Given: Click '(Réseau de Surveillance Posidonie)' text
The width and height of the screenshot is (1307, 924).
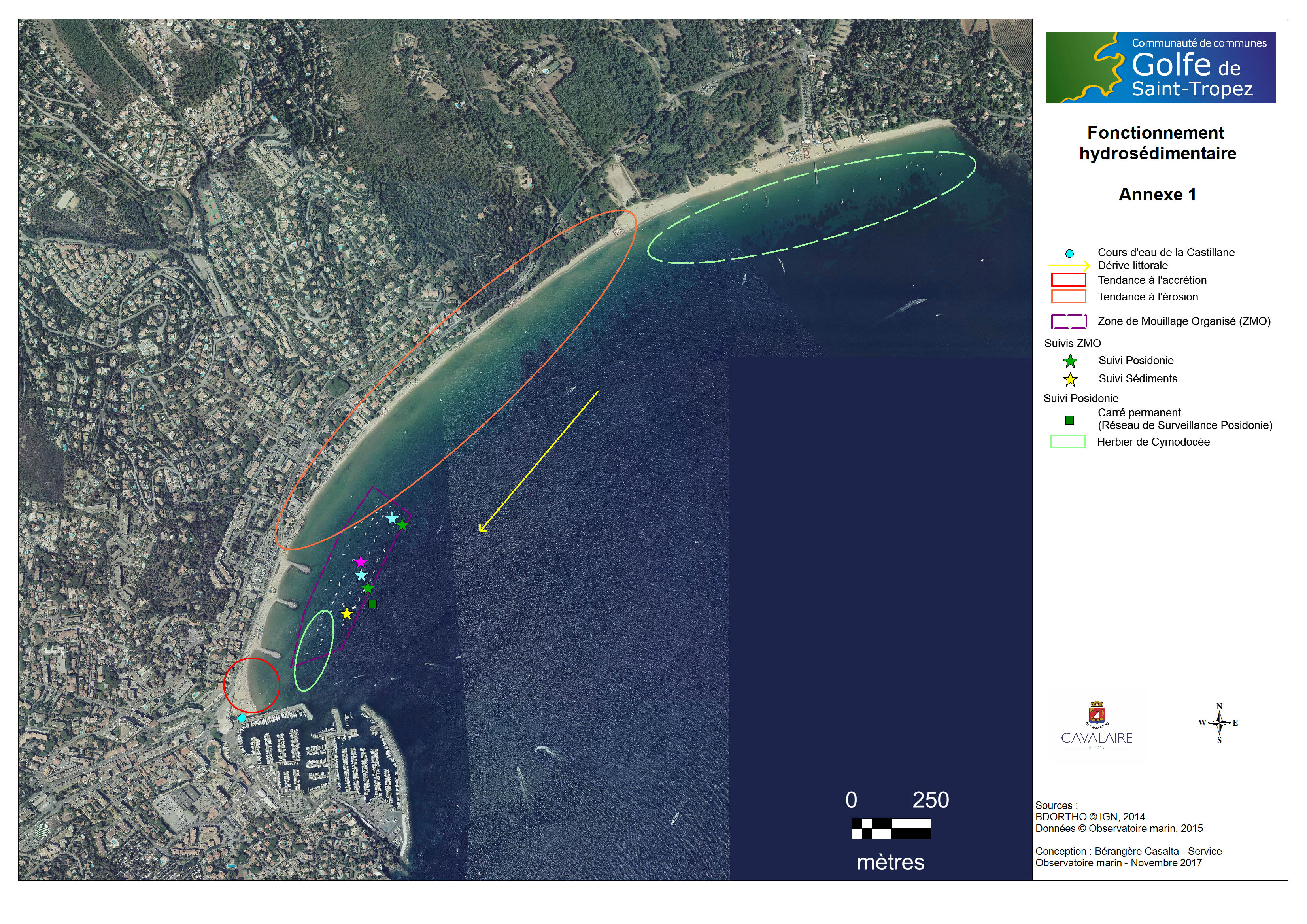Looking at the screenshot, I should [1184, 425].
